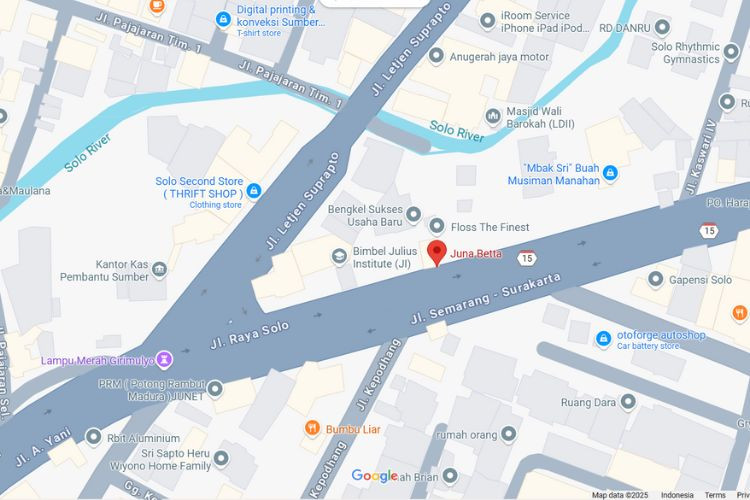Click the Anugerah jaya motor marker
This screenshot has width=750, height=500.
[436, 56]
